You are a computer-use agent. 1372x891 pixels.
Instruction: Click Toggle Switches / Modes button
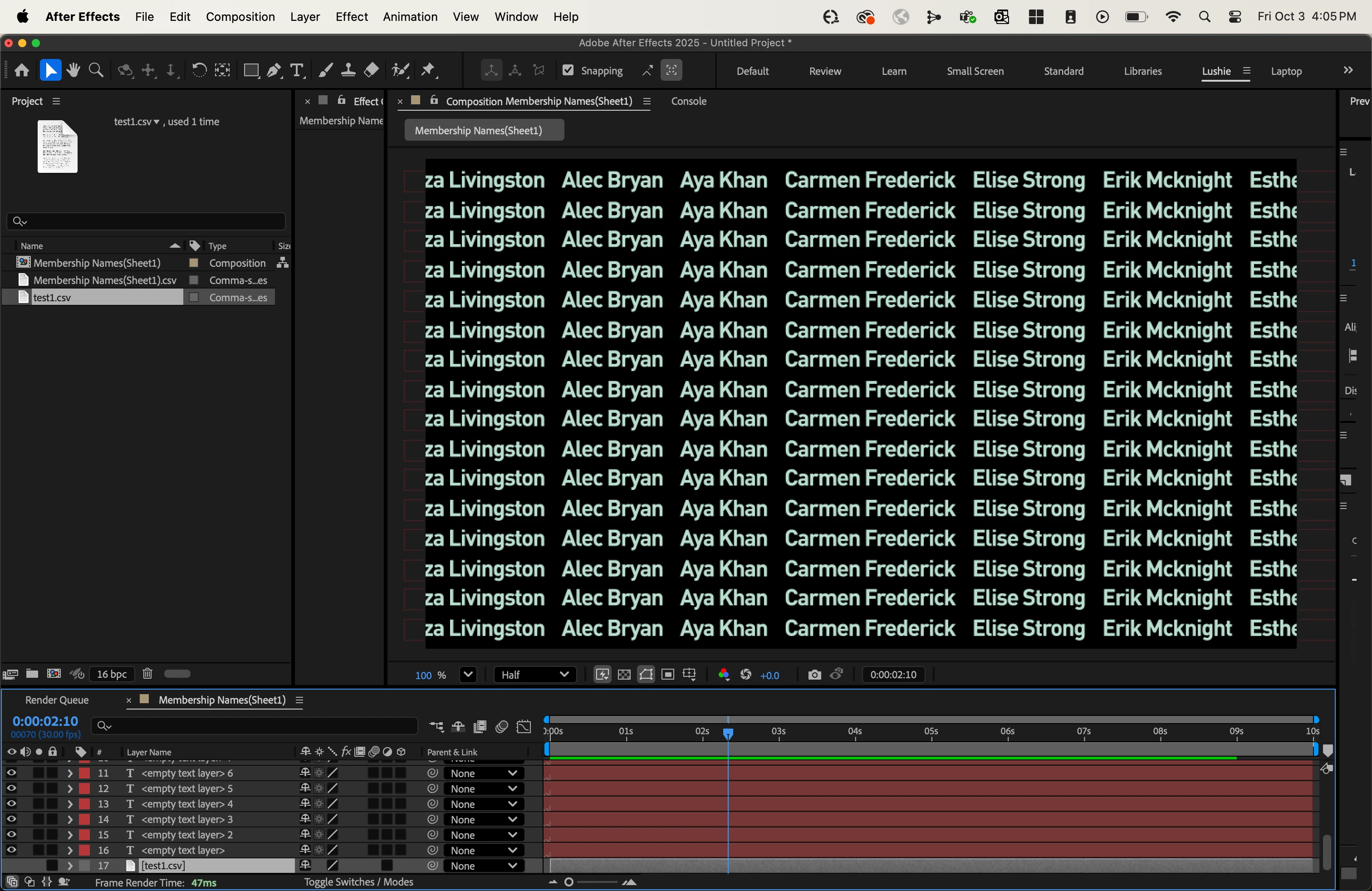(x=358, y=882)
